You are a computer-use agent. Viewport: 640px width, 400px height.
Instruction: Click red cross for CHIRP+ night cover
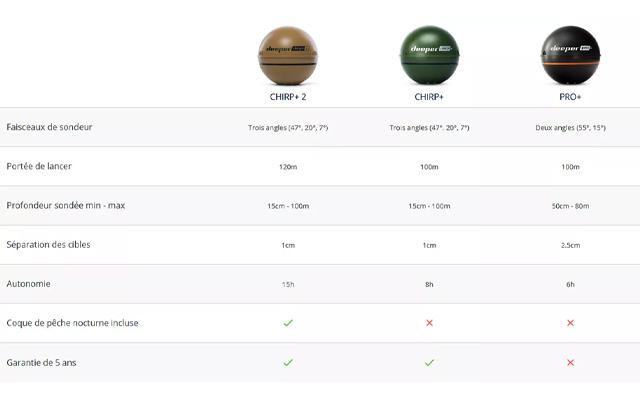[429, 323]
